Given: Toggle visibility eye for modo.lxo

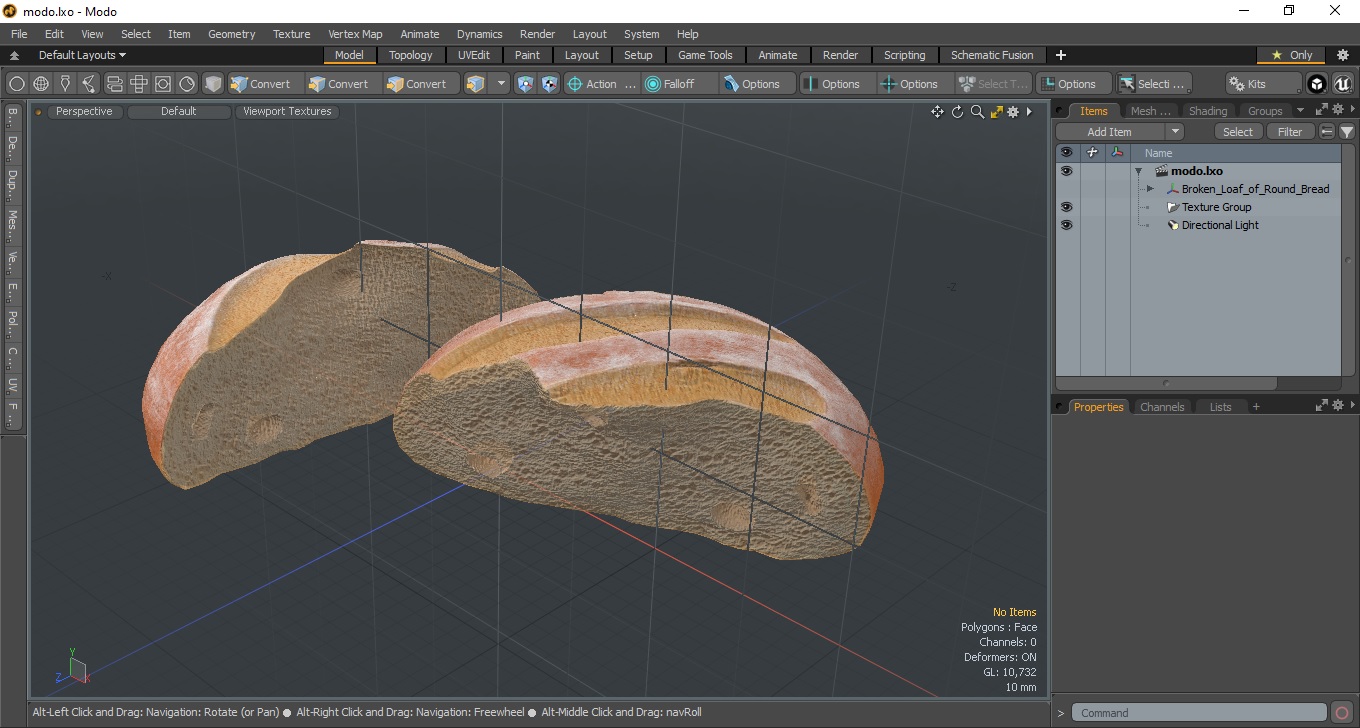Looking at the screenshot, I should (1066, 171).
